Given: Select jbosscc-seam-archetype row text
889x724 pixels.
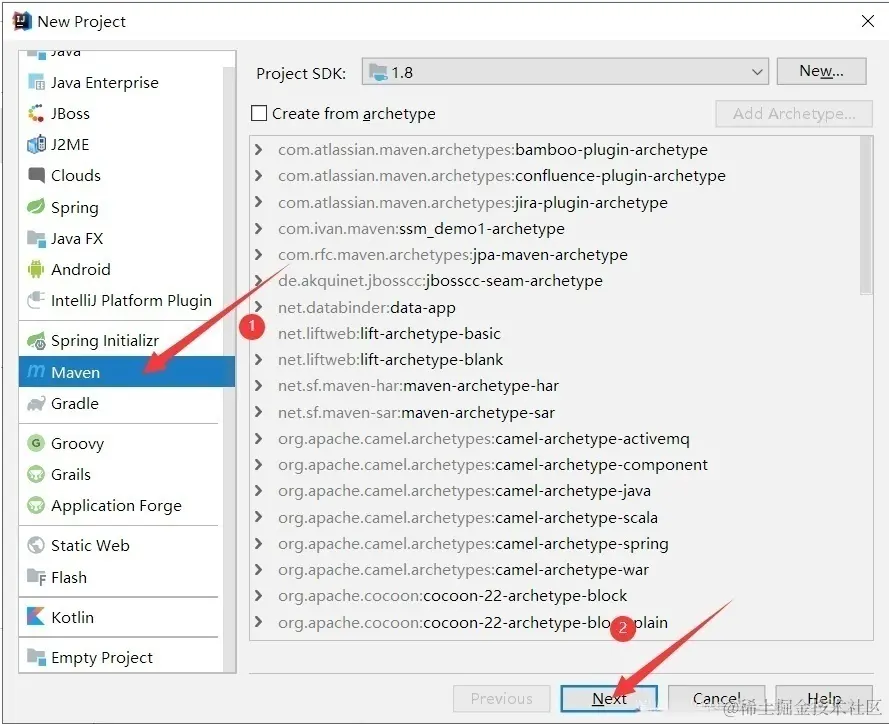Looking at the screenshot, I should (440, 281).
